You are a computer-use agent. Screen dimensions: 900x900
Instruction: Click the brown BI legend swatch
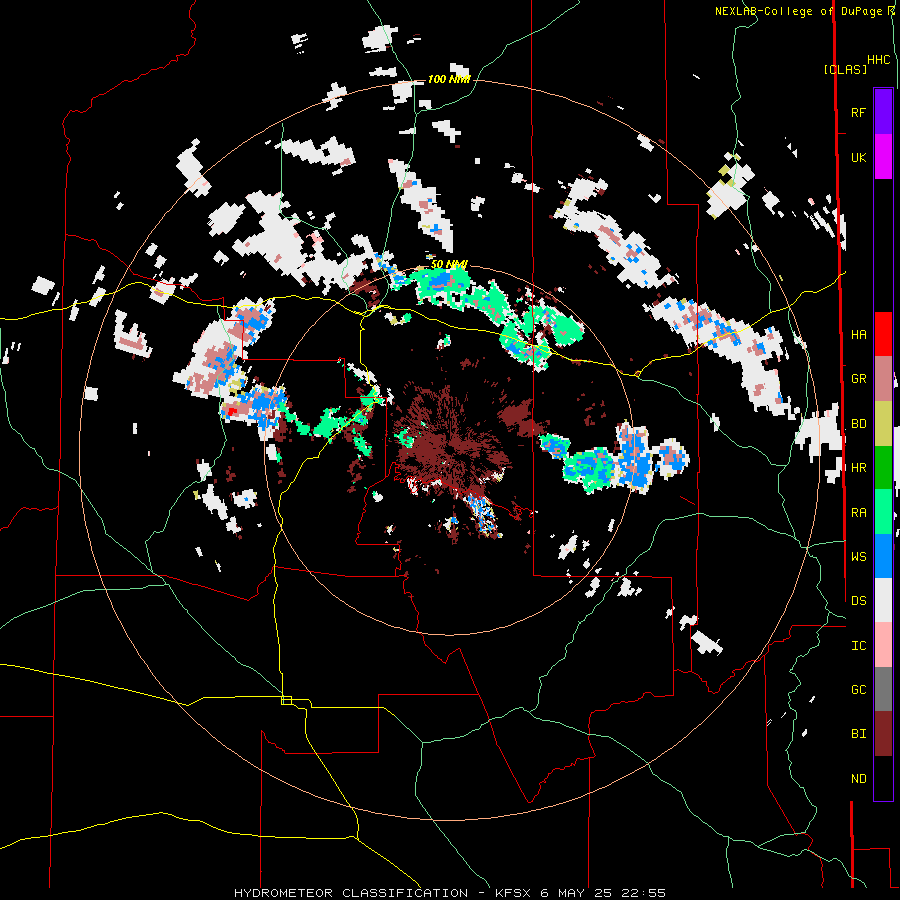883,734
